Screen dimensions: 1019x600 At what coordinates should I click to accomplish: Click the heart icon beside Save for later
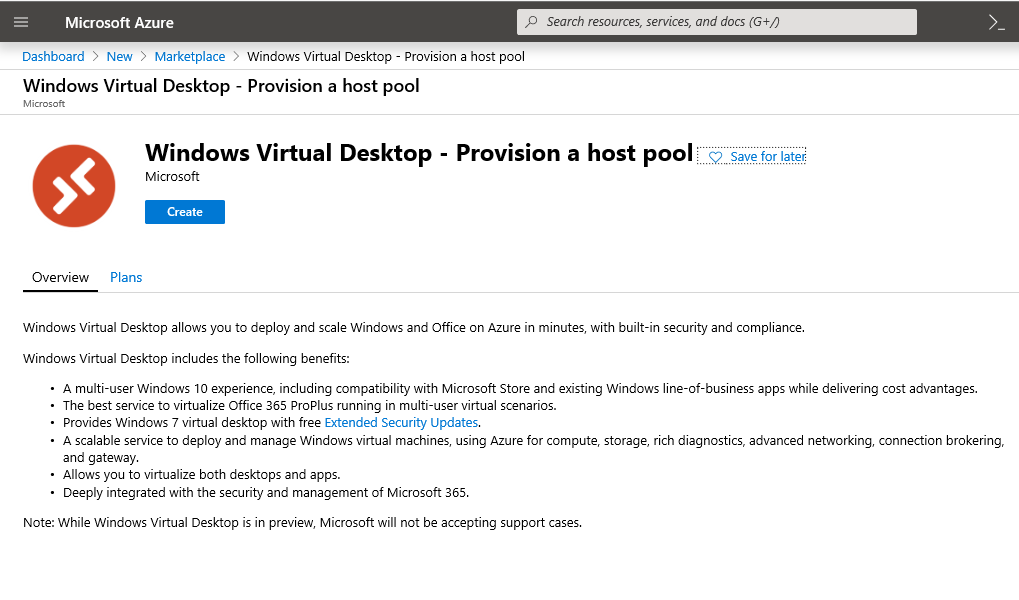(x=715, y=157)
